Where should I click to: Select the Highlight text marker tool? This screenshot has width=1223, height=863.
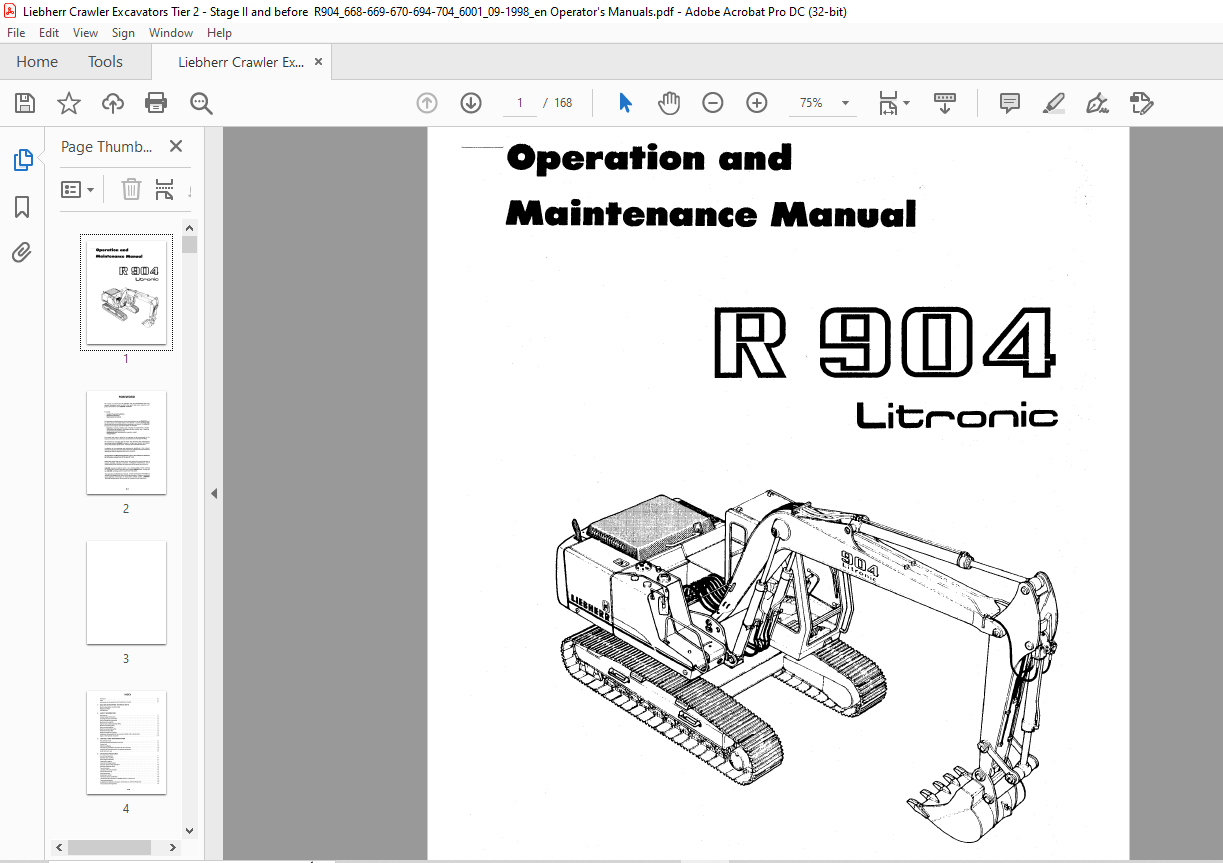pos(1054,103)
